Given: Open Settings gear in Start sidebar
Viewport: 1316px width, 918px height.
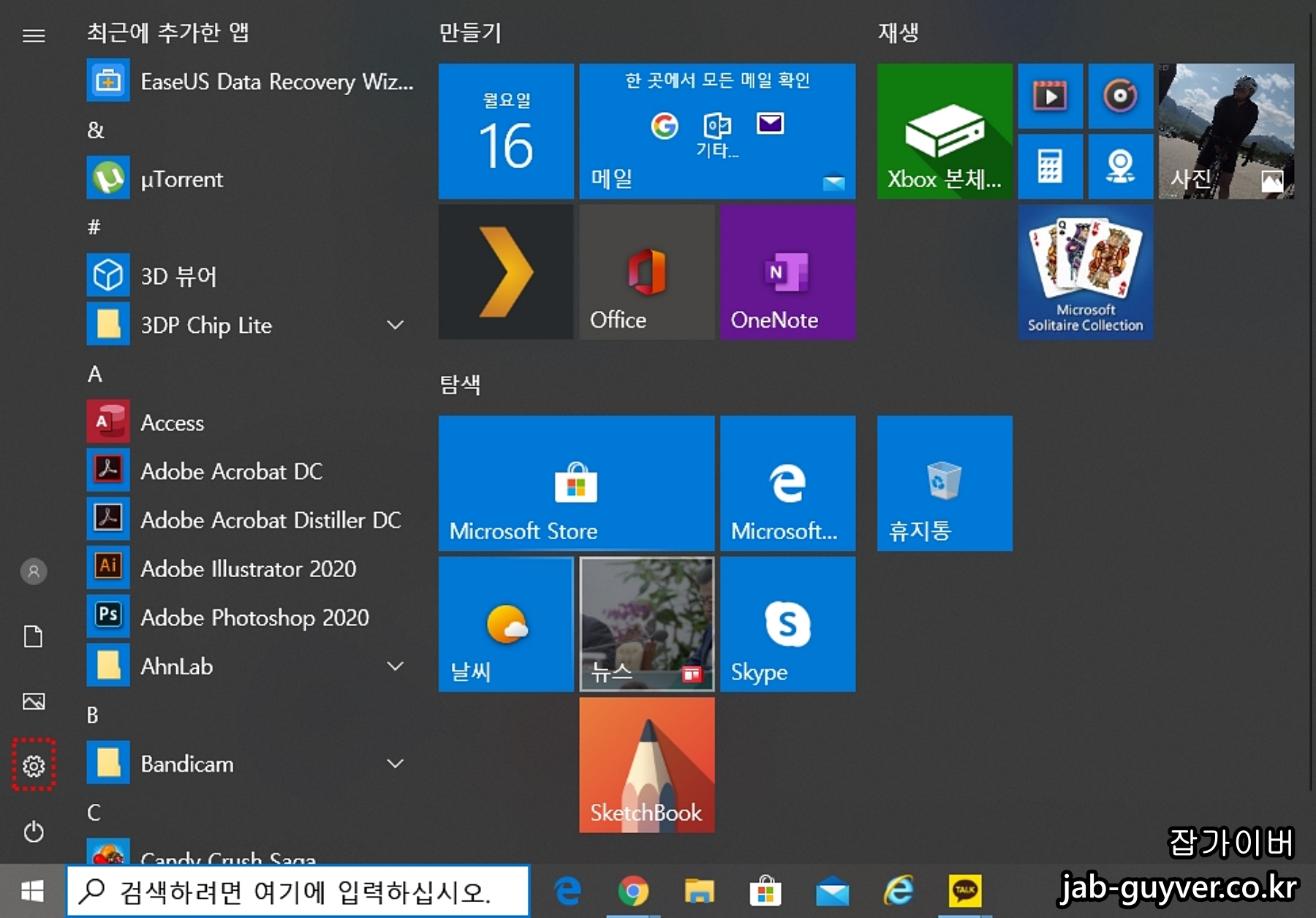Looking at the screenshot, I should [x=34, y=766].
